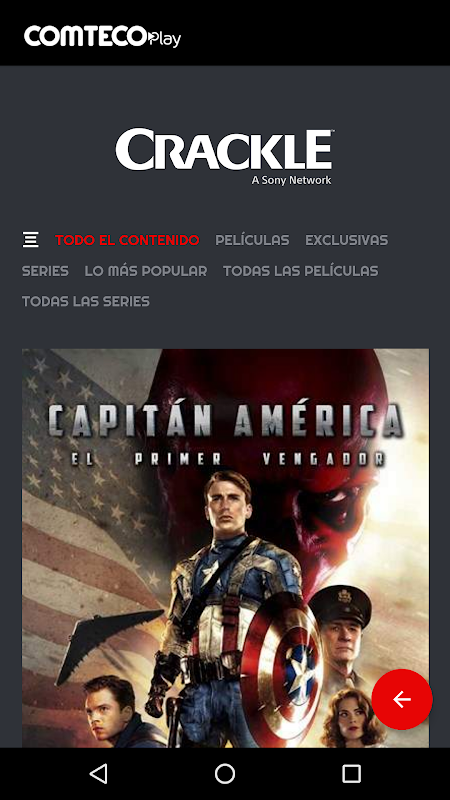Click the 'A Sony Network' tagline
This screenshot has height=800, width=450.
(x=291, y=180)
